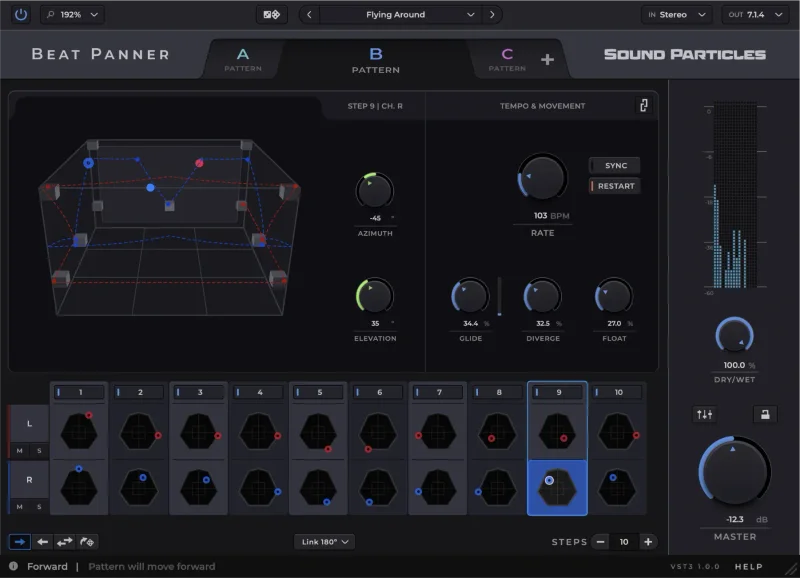This screenshot has width=800, height=578.
Task: Solo the L channel
Action: tap(39, 450)
